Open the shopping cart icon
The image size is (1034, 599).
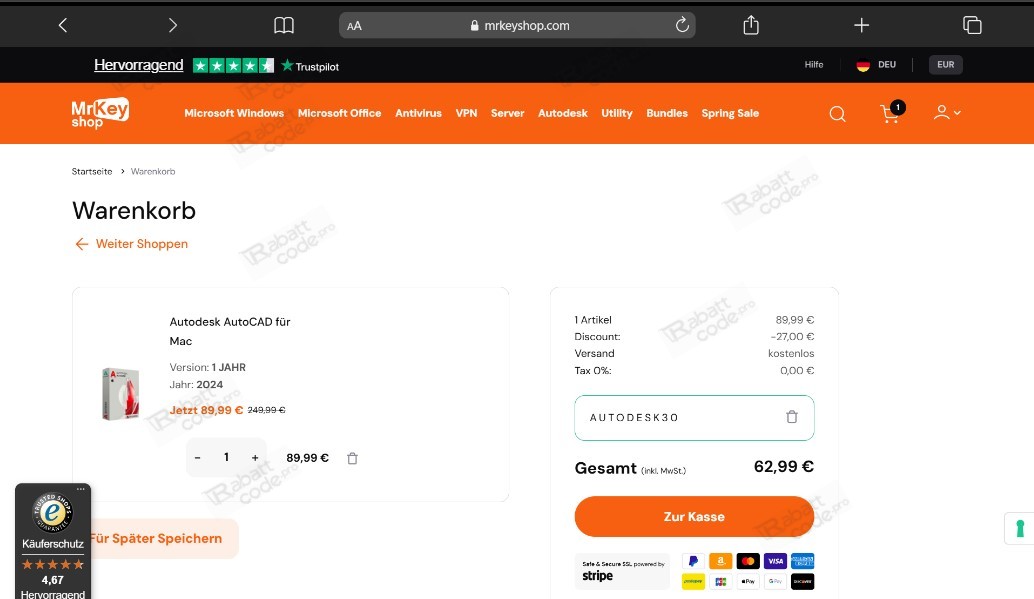(x=889, y=114)
